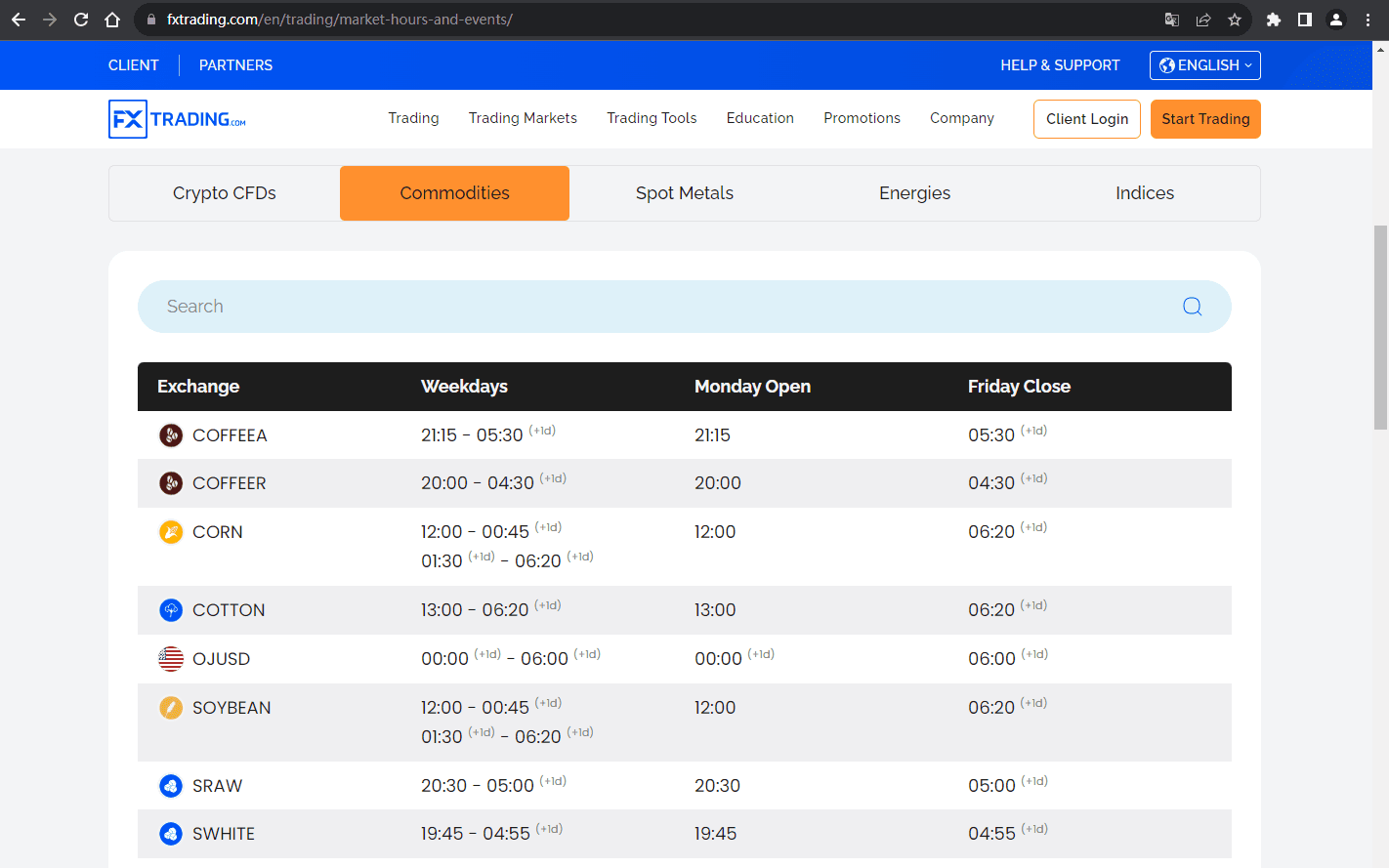1389x868 pixels.
Task: Click the share page icon
Action: (1203, 20)
